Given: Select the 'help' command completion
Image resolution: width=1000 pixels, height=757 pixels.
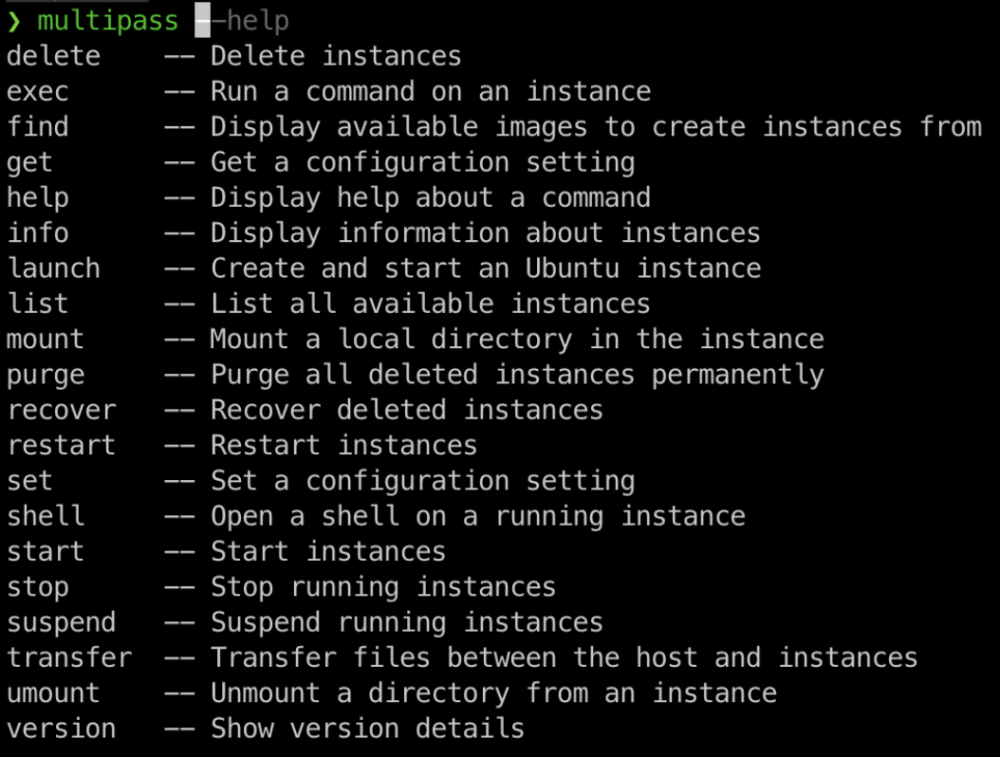Looking at the screenshot, I should point(38,198).
